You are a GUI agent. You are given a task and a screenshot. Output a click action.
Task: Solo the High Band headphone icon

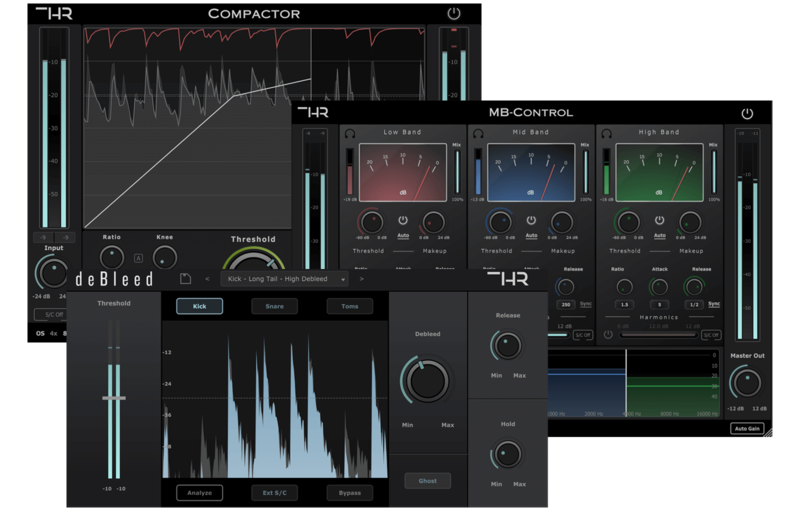click(604, 132)
